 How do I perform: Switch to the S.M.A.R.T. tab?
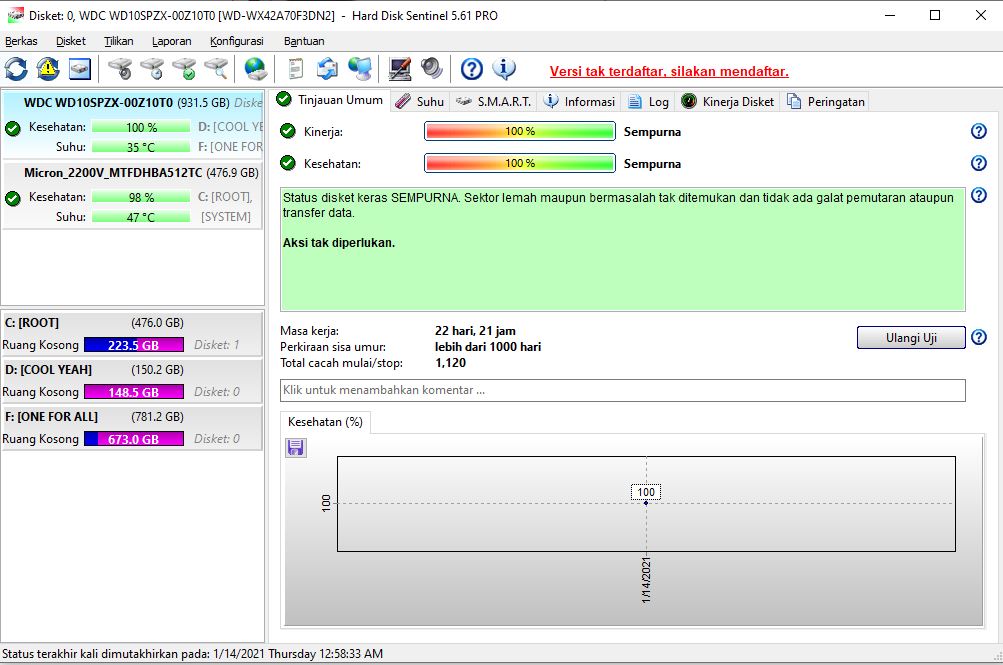493,102
